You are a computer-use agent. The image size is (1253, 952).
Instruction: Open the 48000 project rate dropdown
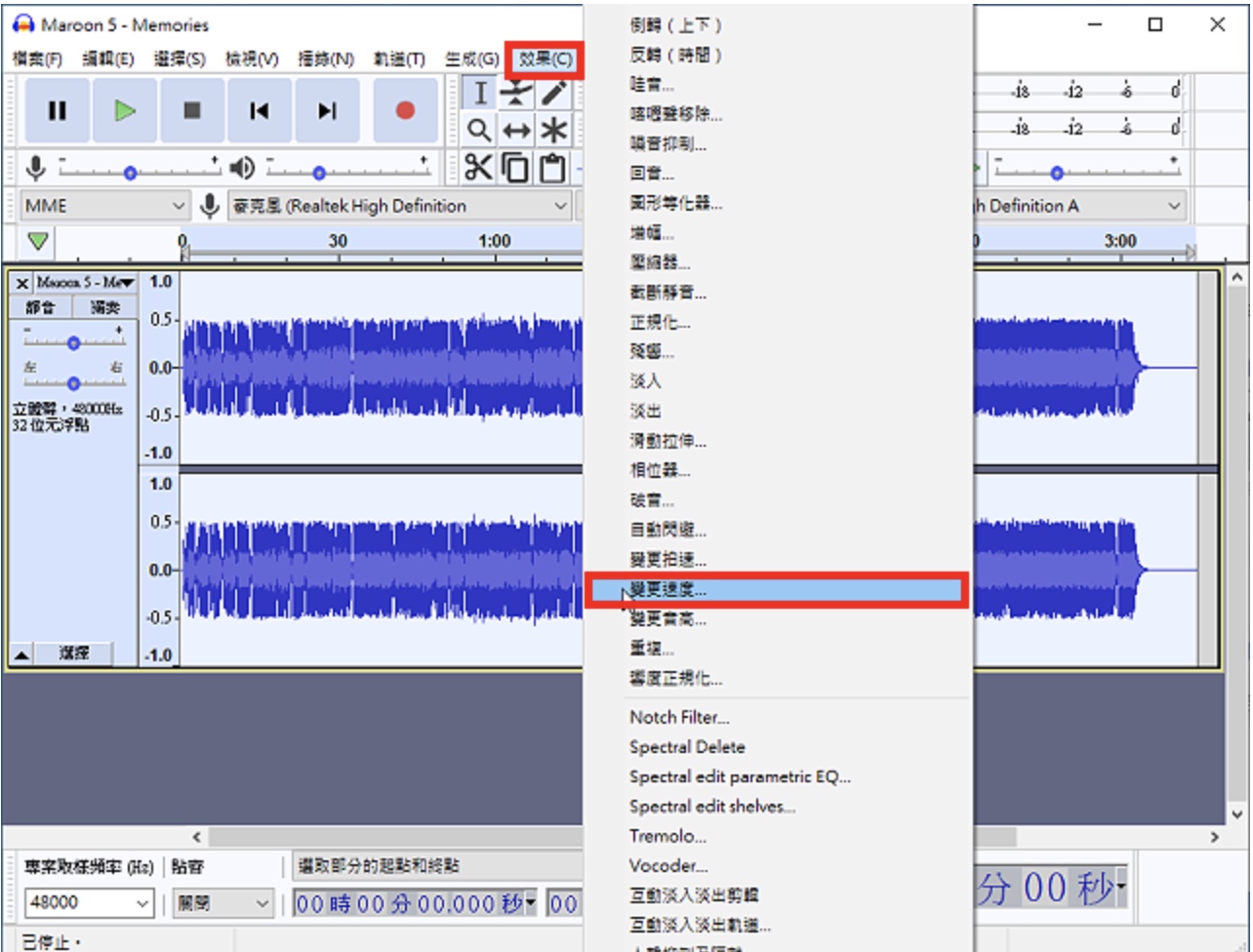(x=88, y=903)
